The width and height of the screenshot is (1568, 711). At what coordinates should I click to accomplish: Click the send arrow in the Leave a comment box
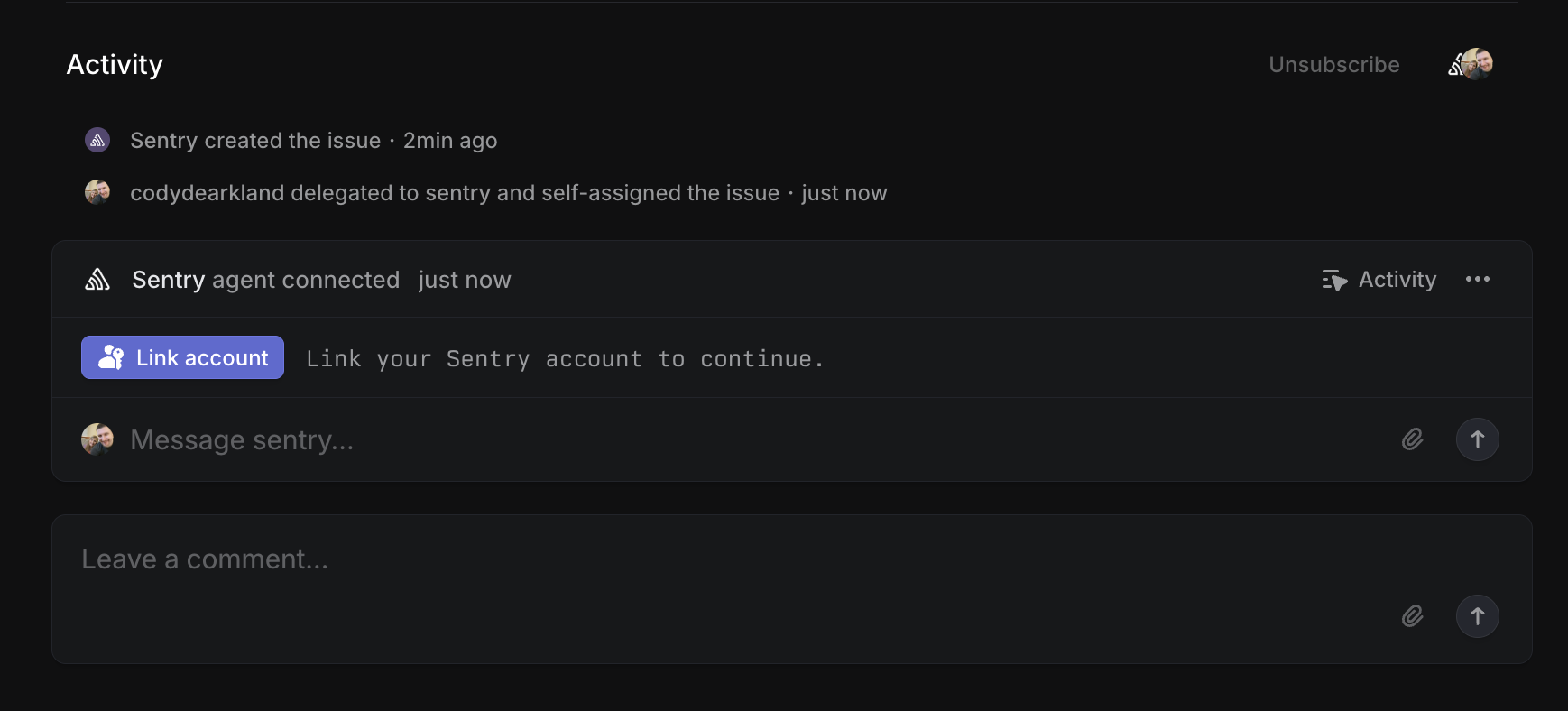(1477, 616)
